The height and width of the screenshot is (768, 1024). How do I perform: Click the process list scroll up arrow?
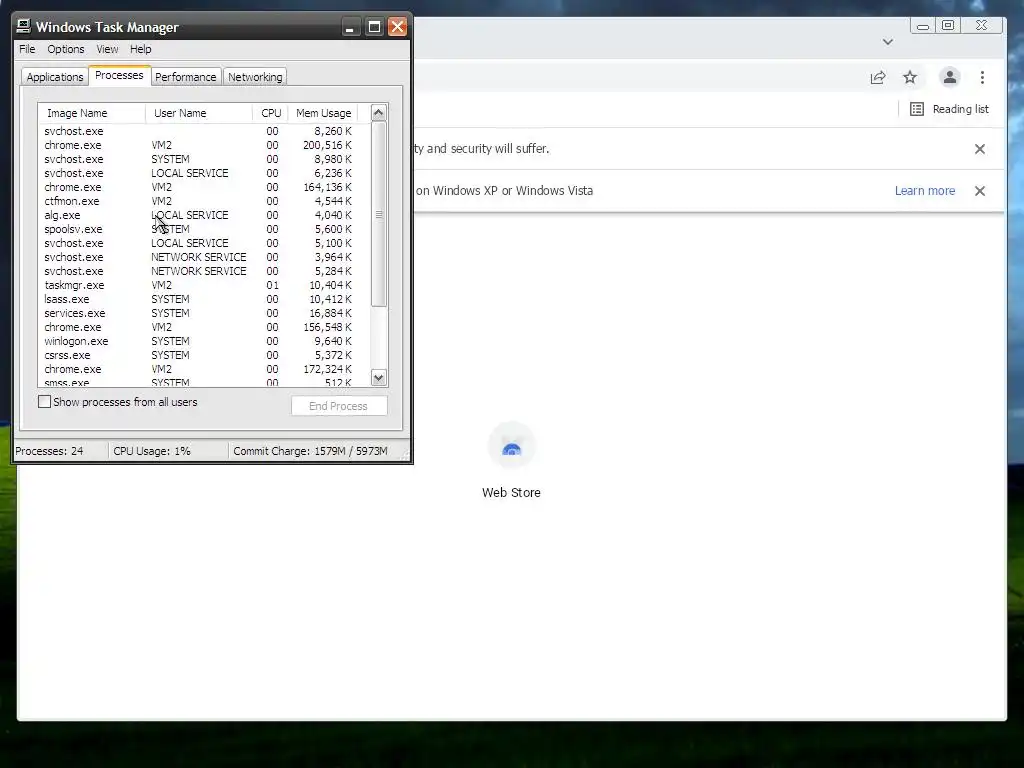[379, 113]
